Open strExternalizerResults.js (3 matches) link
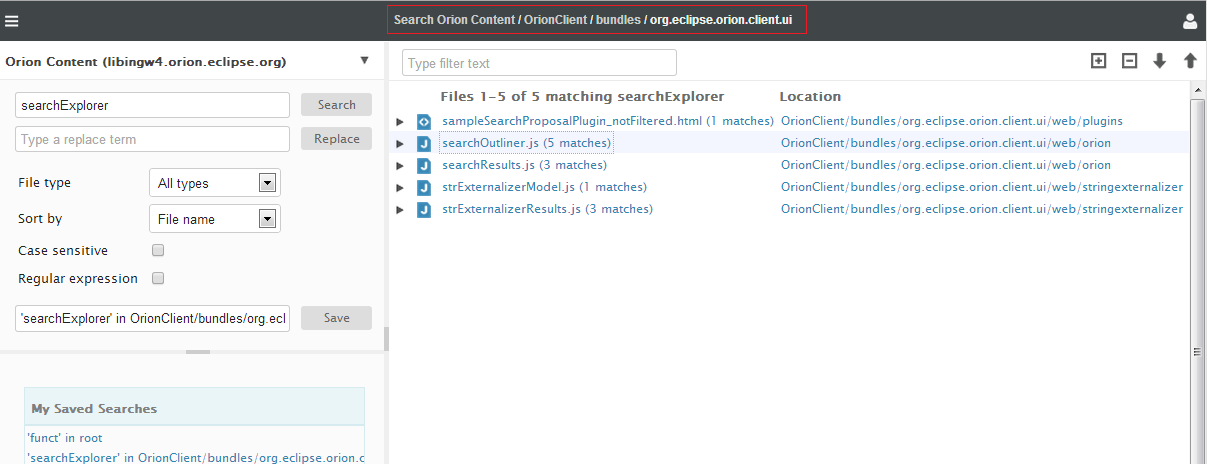 (x=547, y=209)
